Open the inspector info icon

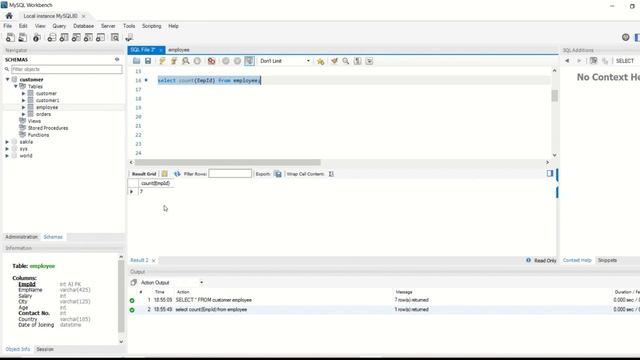coord(36,38)
